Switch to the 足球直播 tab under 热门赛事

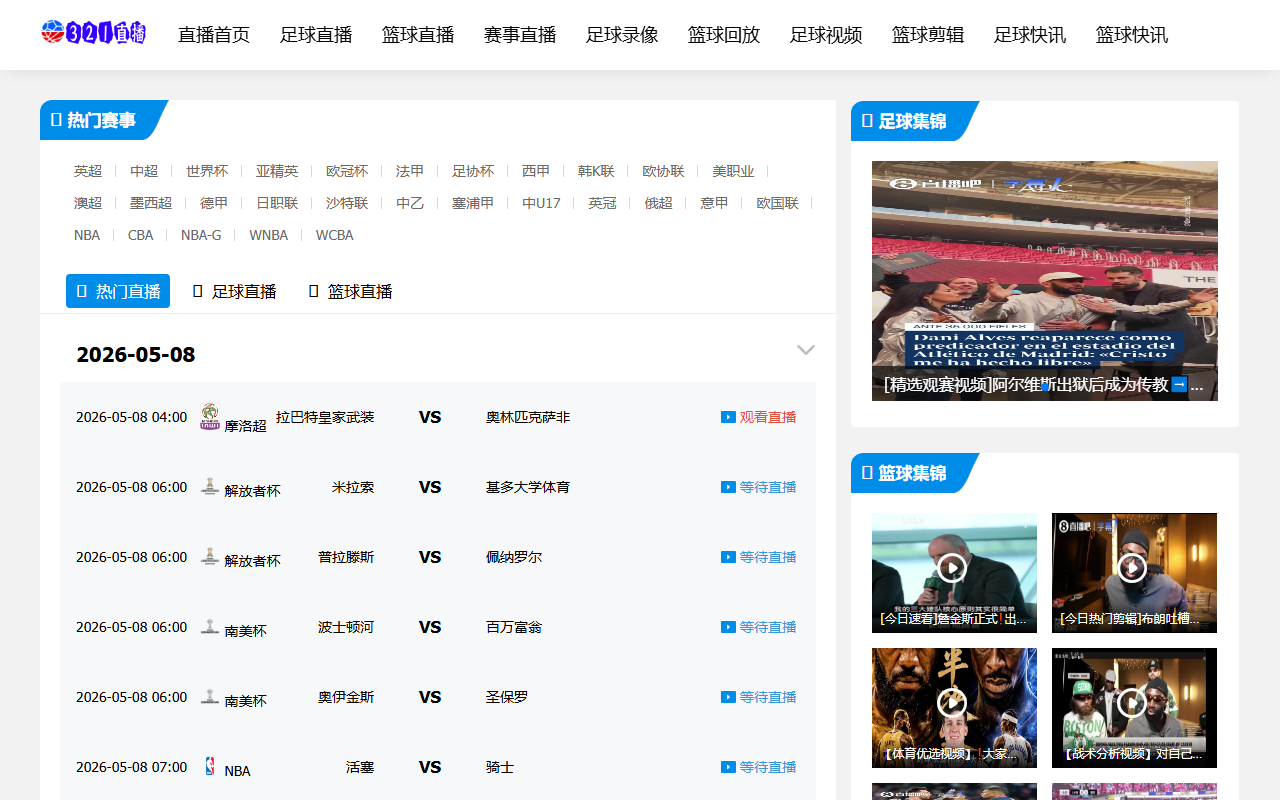tap(234, 291)
